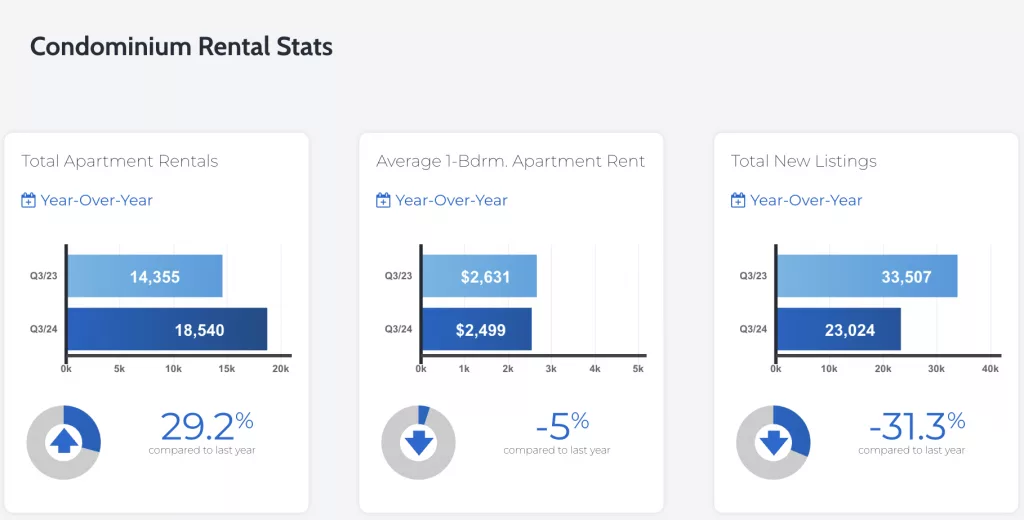Open Year-Over-Year under Total New Listings

[806, 200]
